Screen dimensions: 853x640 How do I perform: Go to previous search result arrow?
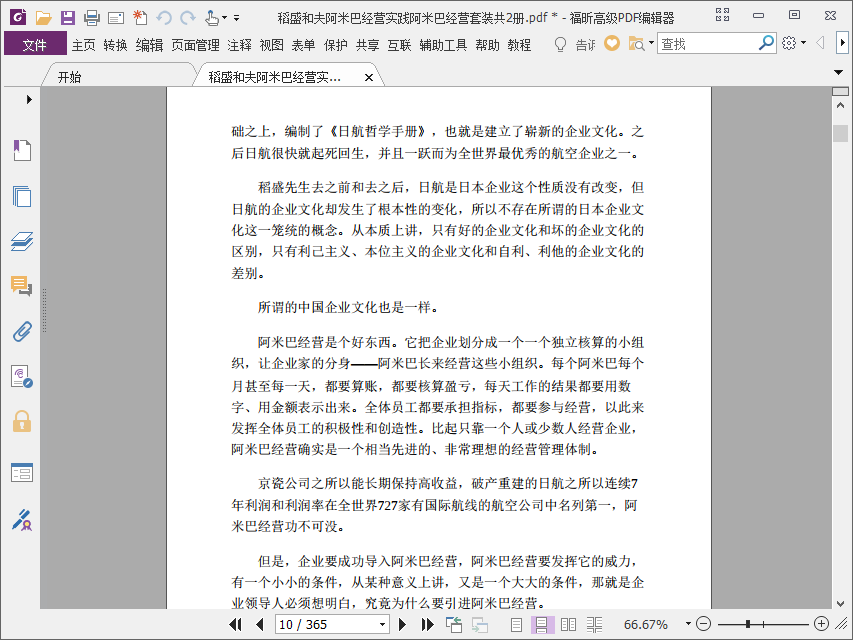(x=820, y=42)
